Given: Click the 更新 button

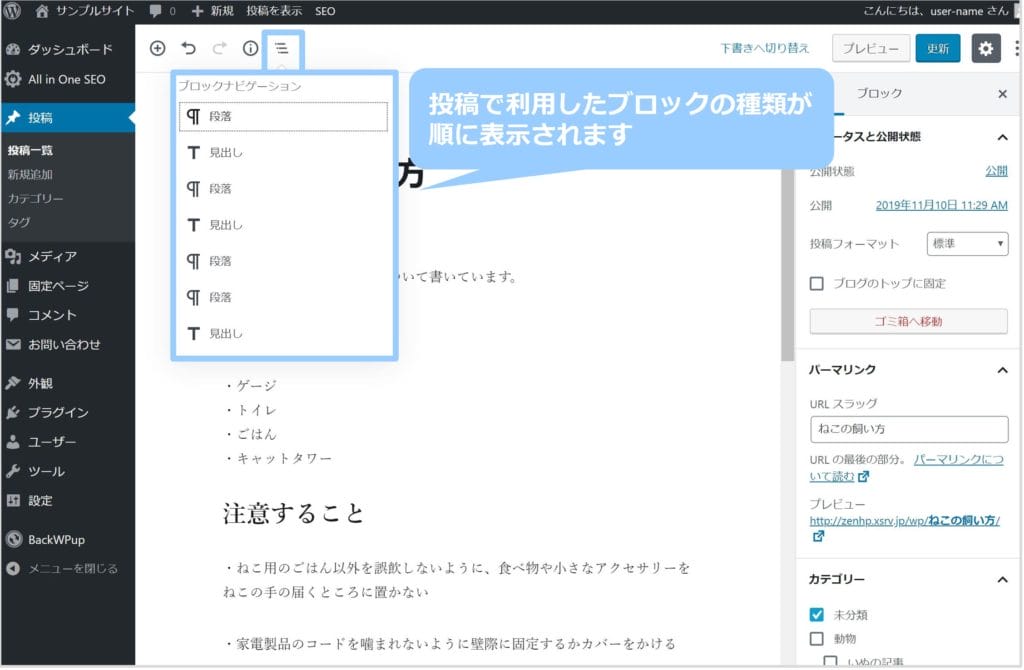Looking at the screenshot, I should coord(938,48).
